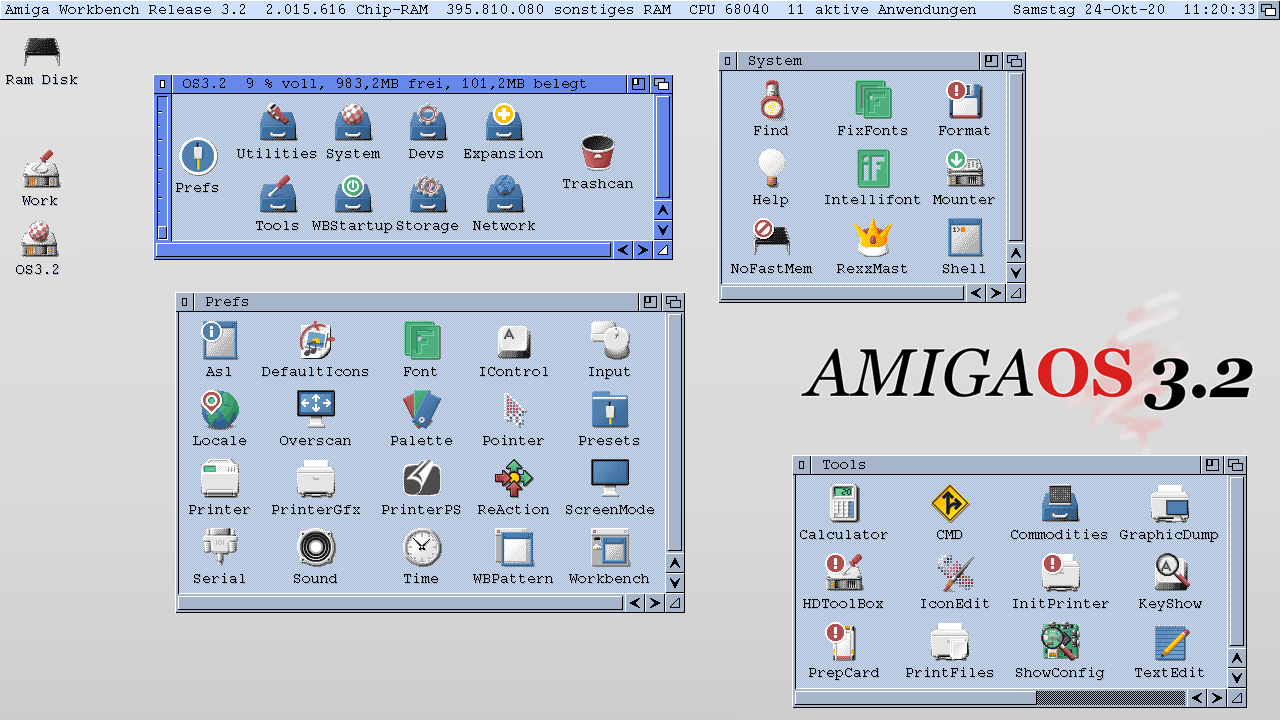Open the Trashcan
The height and width of the screenshot is (720, 1280).
click(597, 155)
